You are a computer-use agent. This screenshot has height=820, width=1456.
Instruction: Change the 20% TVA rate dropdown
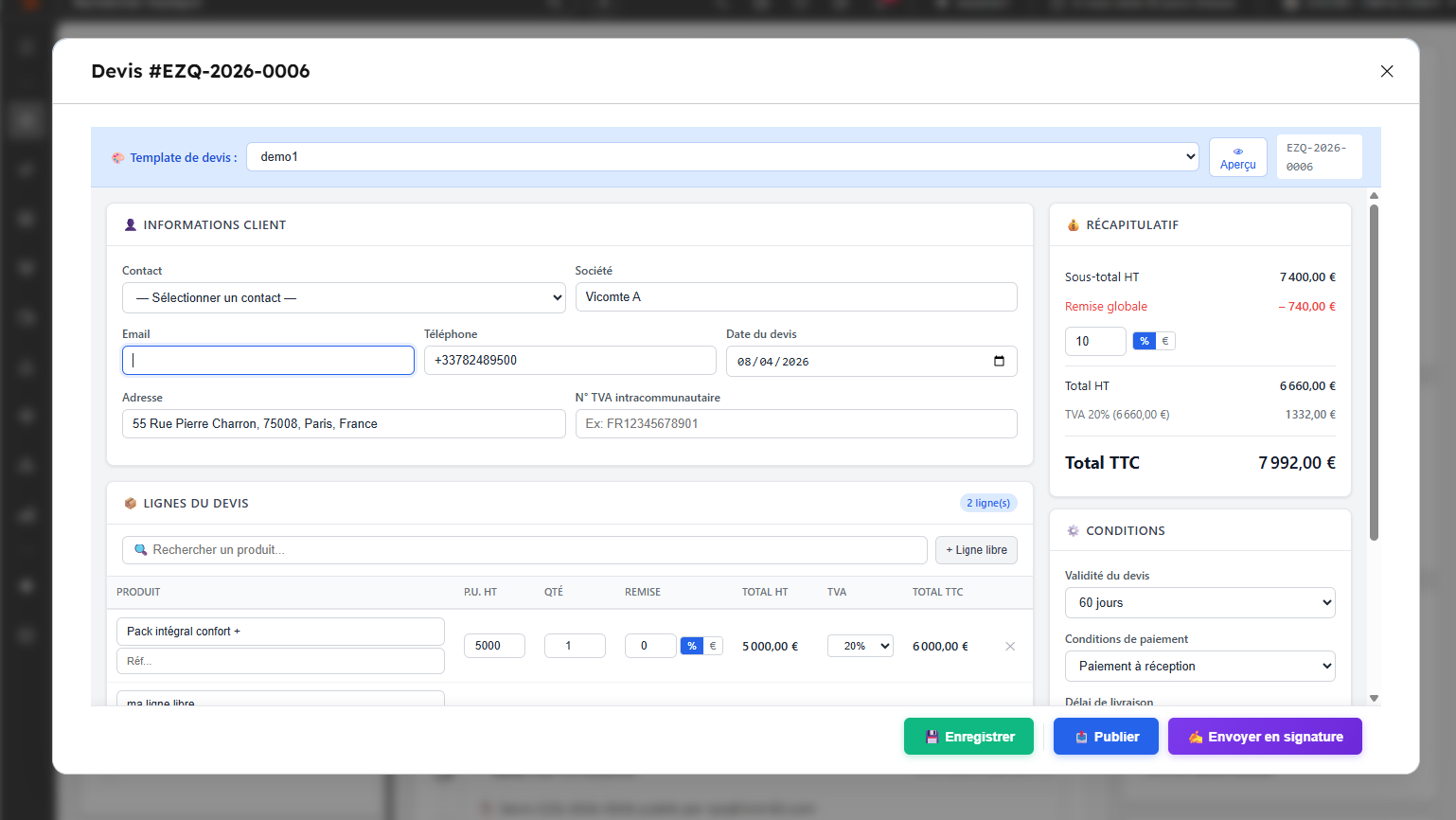point(860,646)
